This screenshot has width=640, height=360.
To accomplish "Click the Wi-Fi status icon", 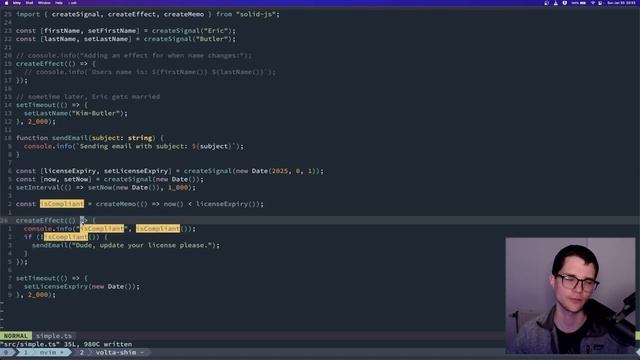I will click(593, 3).
